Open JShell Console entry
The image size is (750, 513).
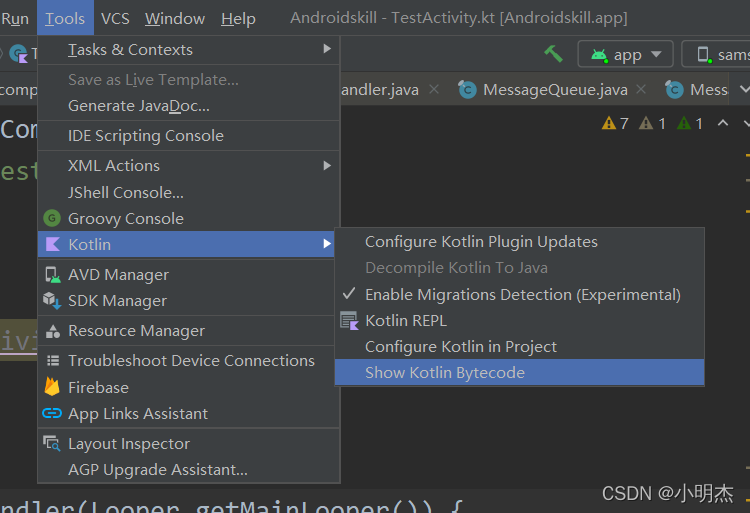click(188, 193)
